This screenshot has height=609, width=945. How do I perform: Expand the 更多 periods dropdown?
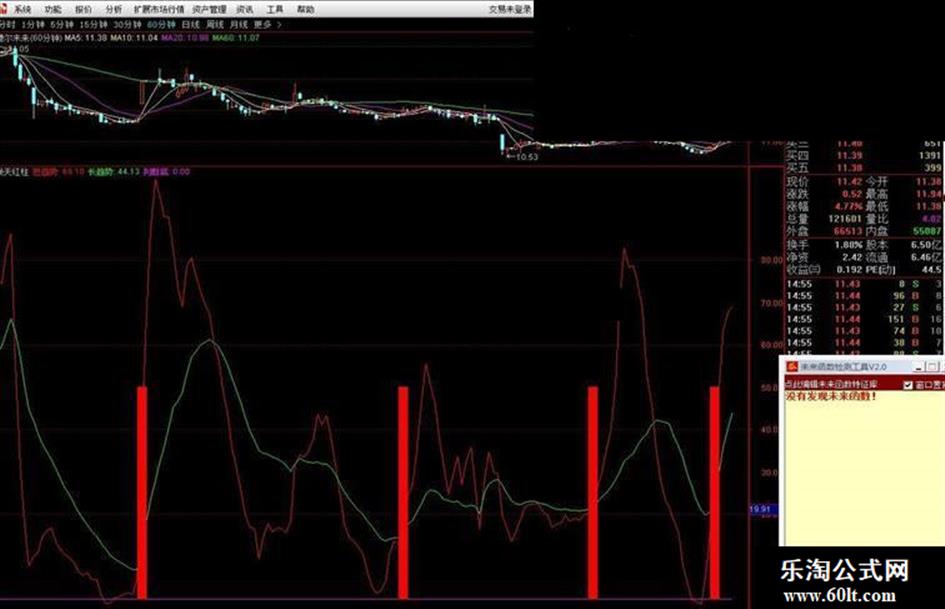click(x=268, y=25)
